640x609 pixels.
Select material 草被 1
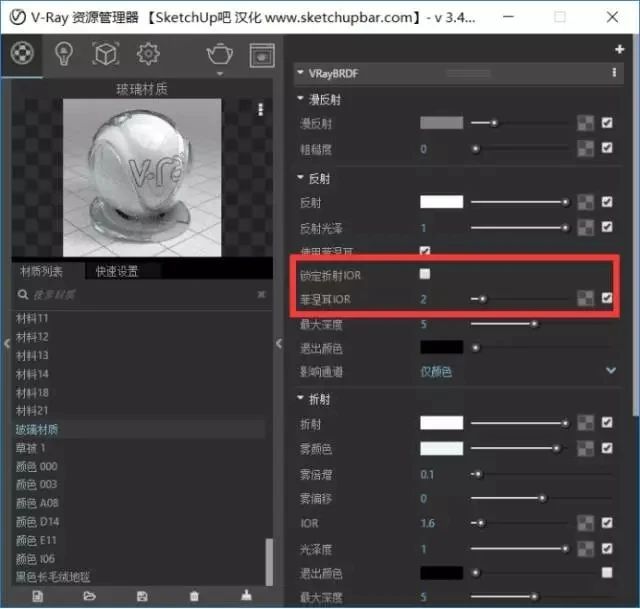point(31,448)
